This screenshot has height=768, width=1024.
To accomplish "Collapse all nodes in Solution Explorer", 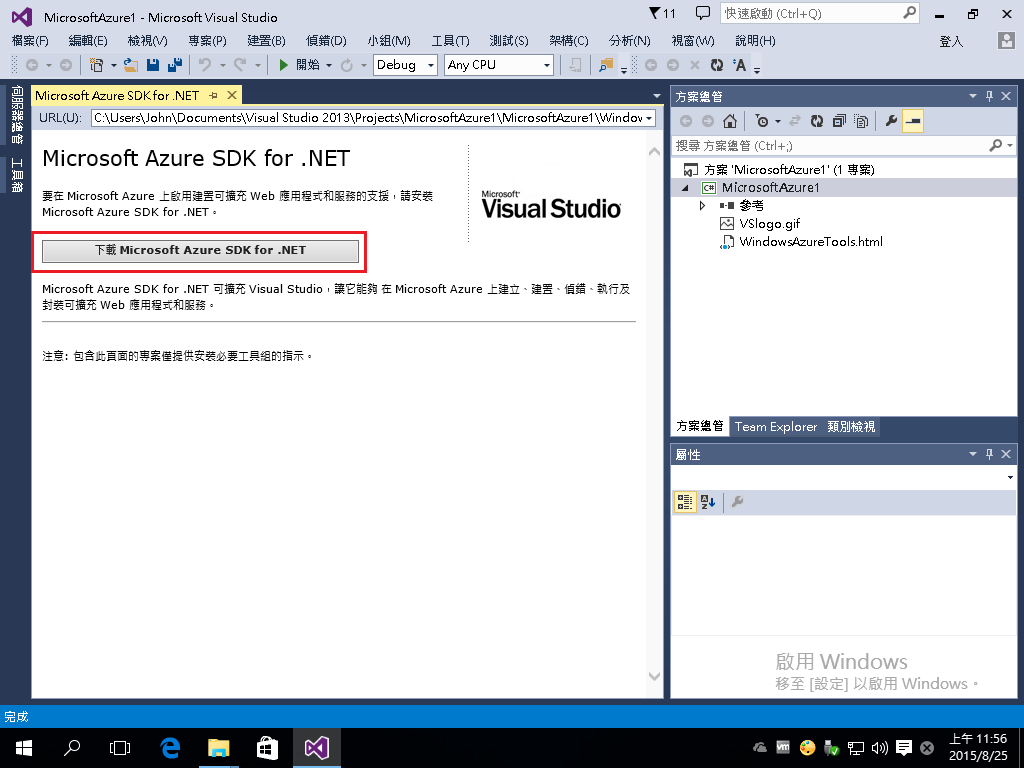I will click(x=839, y=121).
